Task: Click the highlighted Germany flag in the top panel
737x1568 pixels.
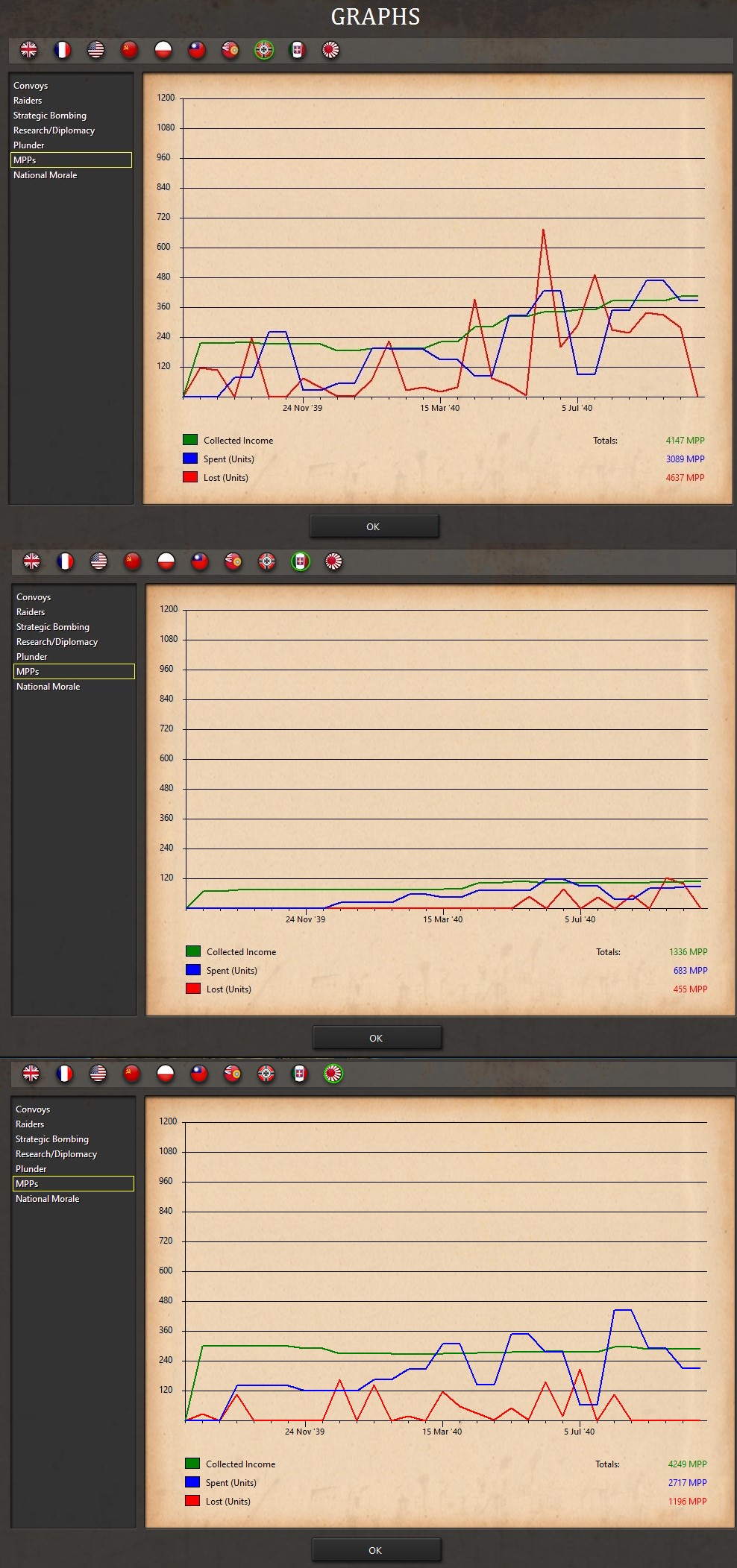Action: (x=263, y=50)
